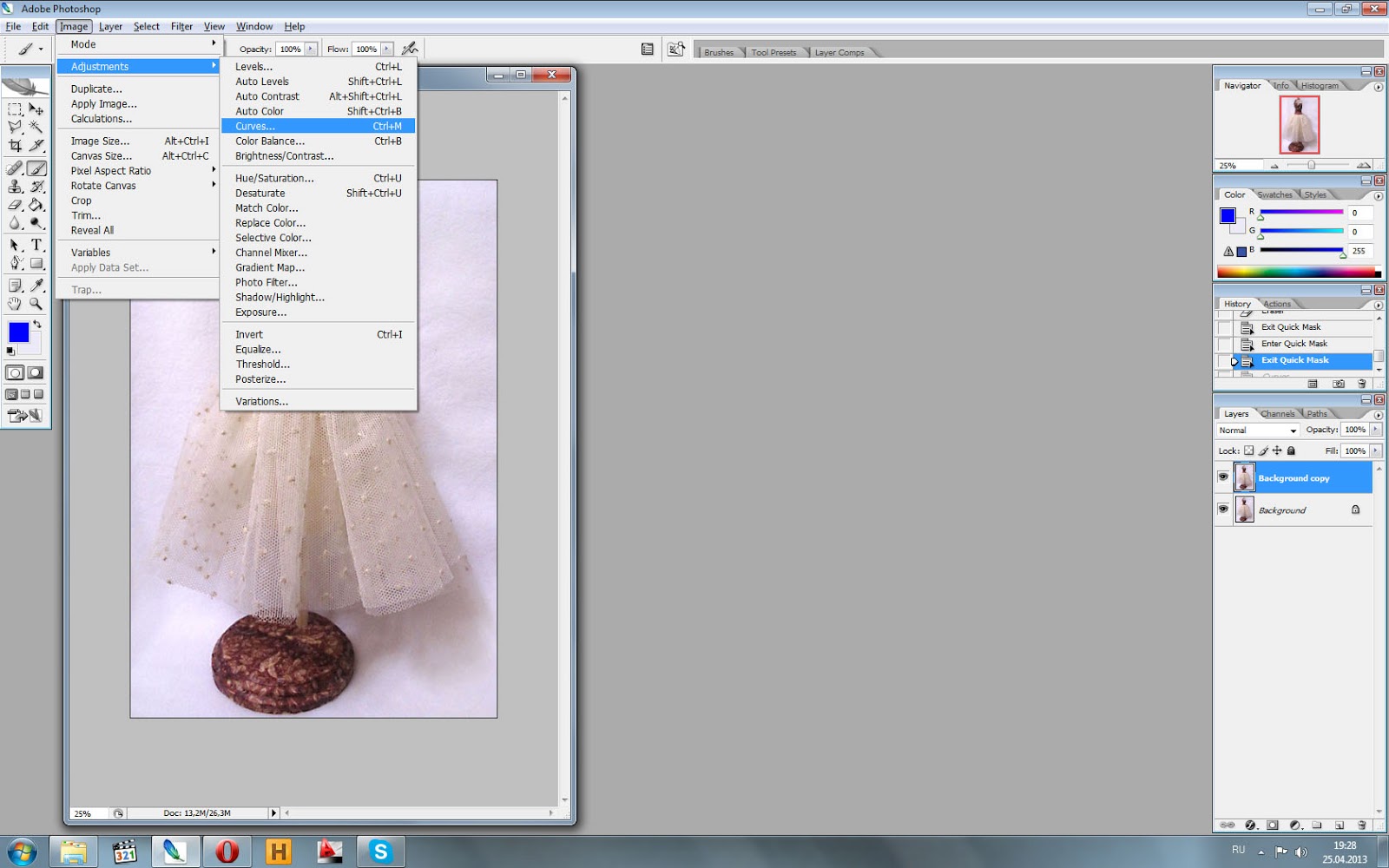
Task: Open the layer Fill slider arrow
Action: (x=1376, y=450)
